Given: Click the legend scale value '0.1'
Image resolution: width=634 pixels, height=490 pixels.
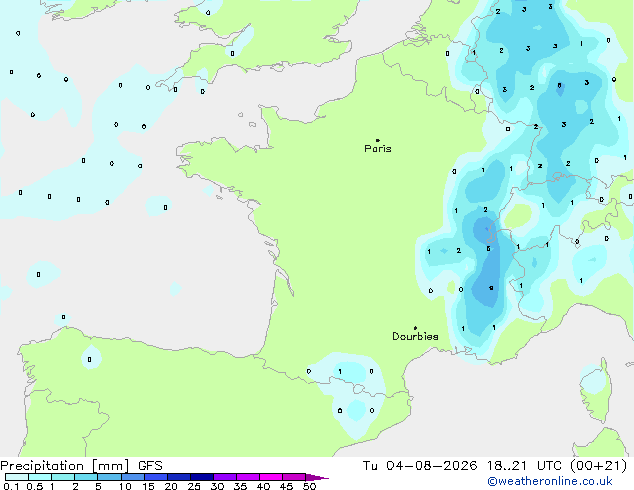Looking at the screenshot, I should (10, 486).
